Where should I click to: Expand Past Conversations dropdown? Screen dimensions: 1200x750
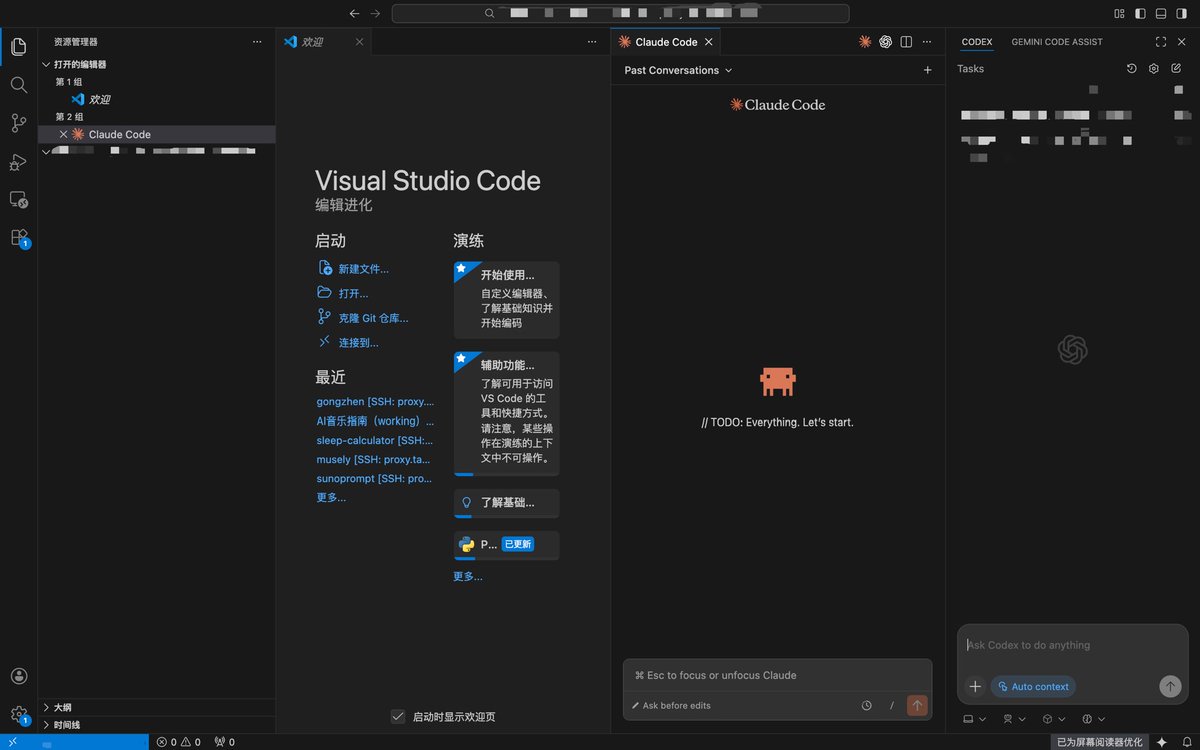pos(678,70)
